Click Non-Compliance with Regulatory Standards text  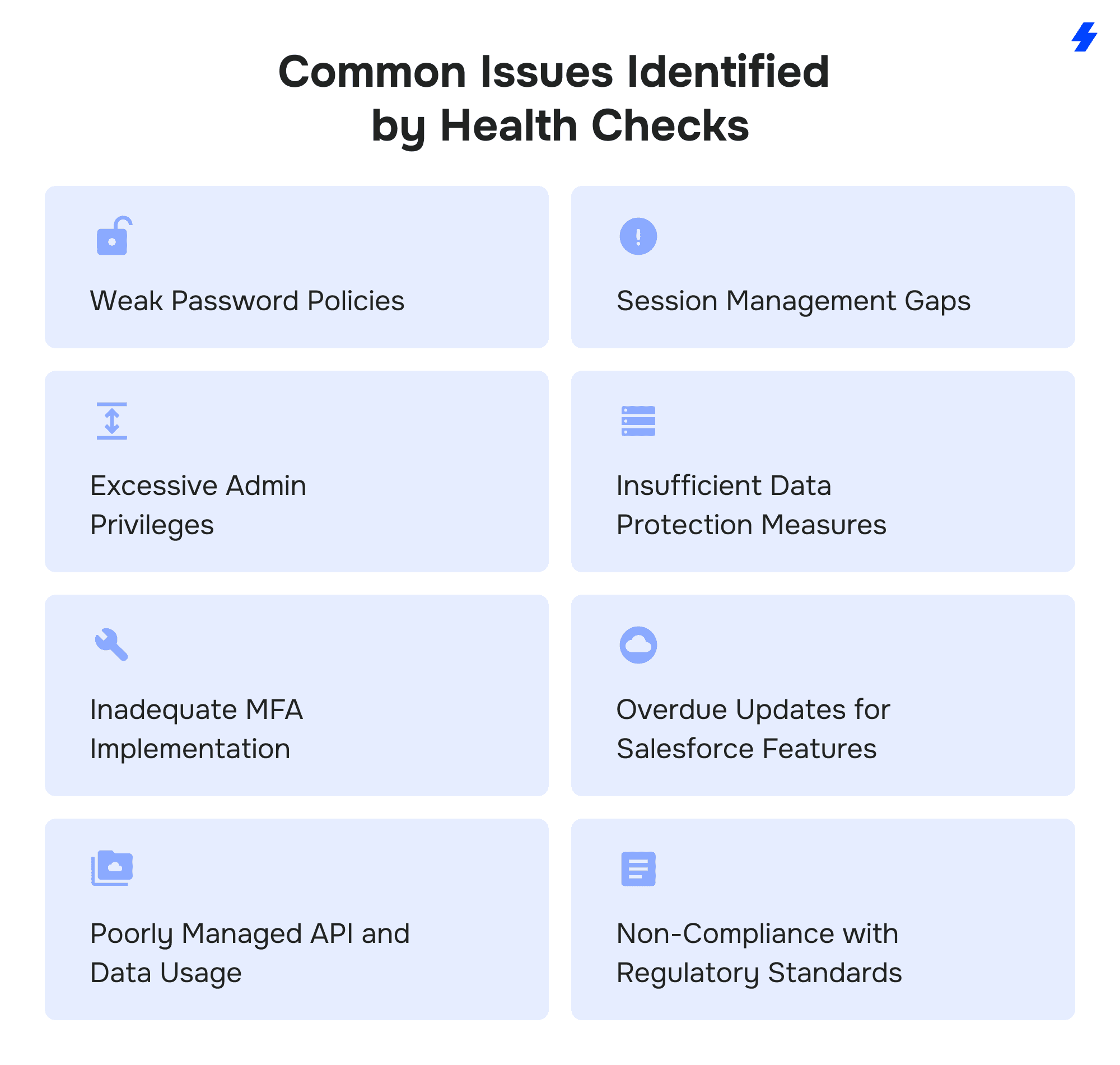758,952
